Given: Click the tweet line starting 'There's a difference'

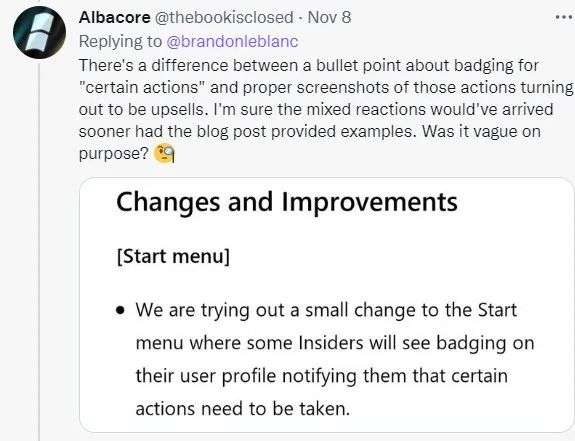Looking at the screenshot, I should click(x=309, y=66).
